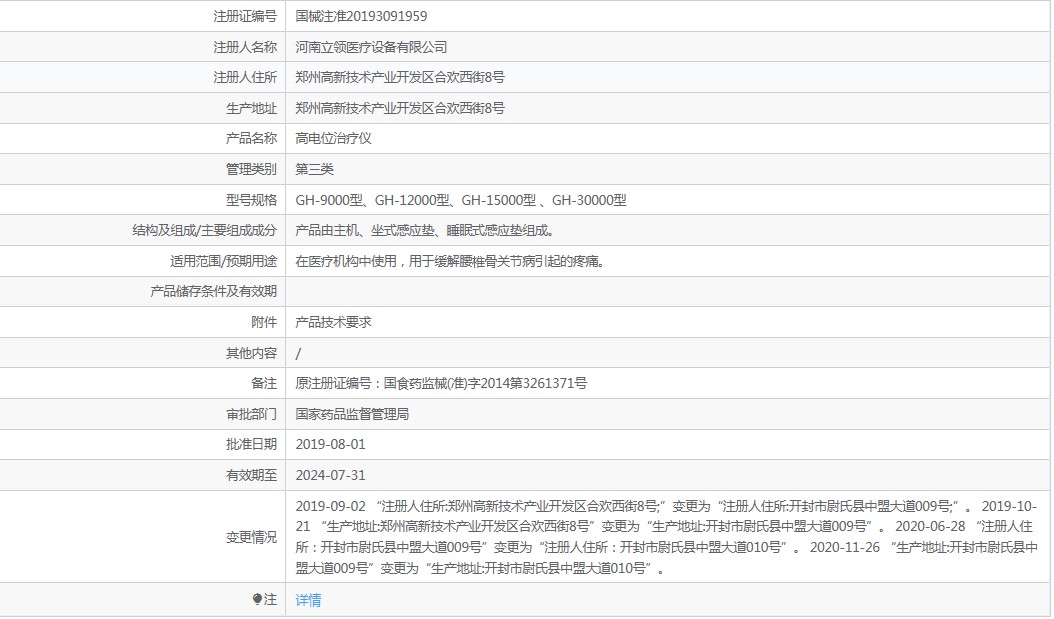Click the 注册人名称 label

coord(245,47)
